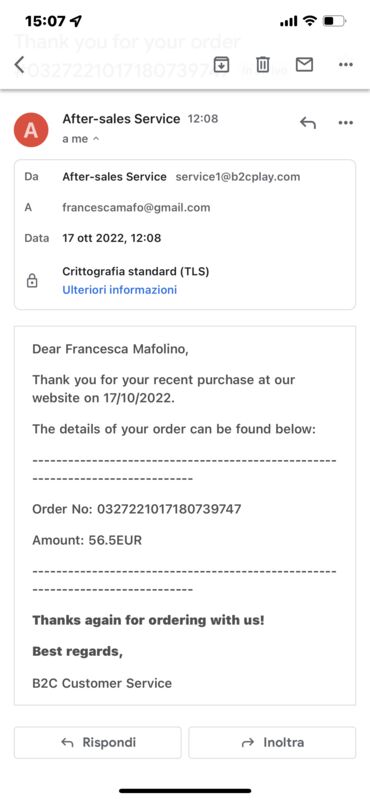Delete the email using the trash icon
The width and height of the screenshot is (370, 800).
pyautogui.click(x=262, y=65)
